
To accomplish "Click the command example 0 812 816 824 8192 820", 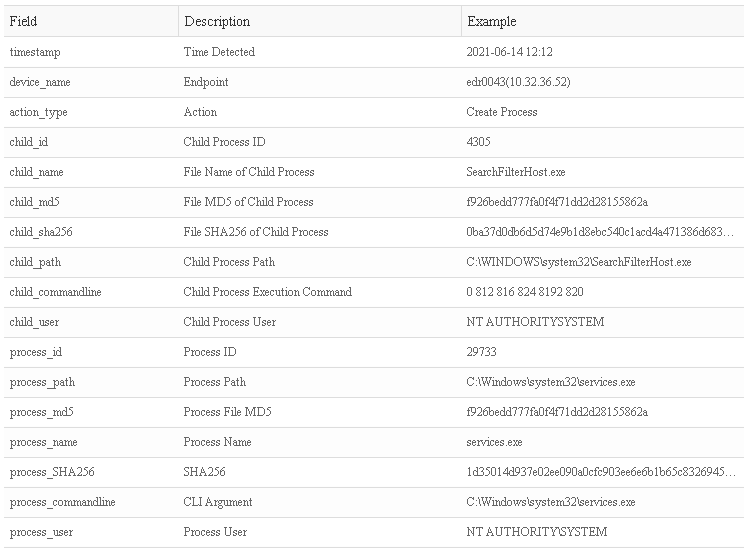I will pyautogui.click(x=525, y=292).
